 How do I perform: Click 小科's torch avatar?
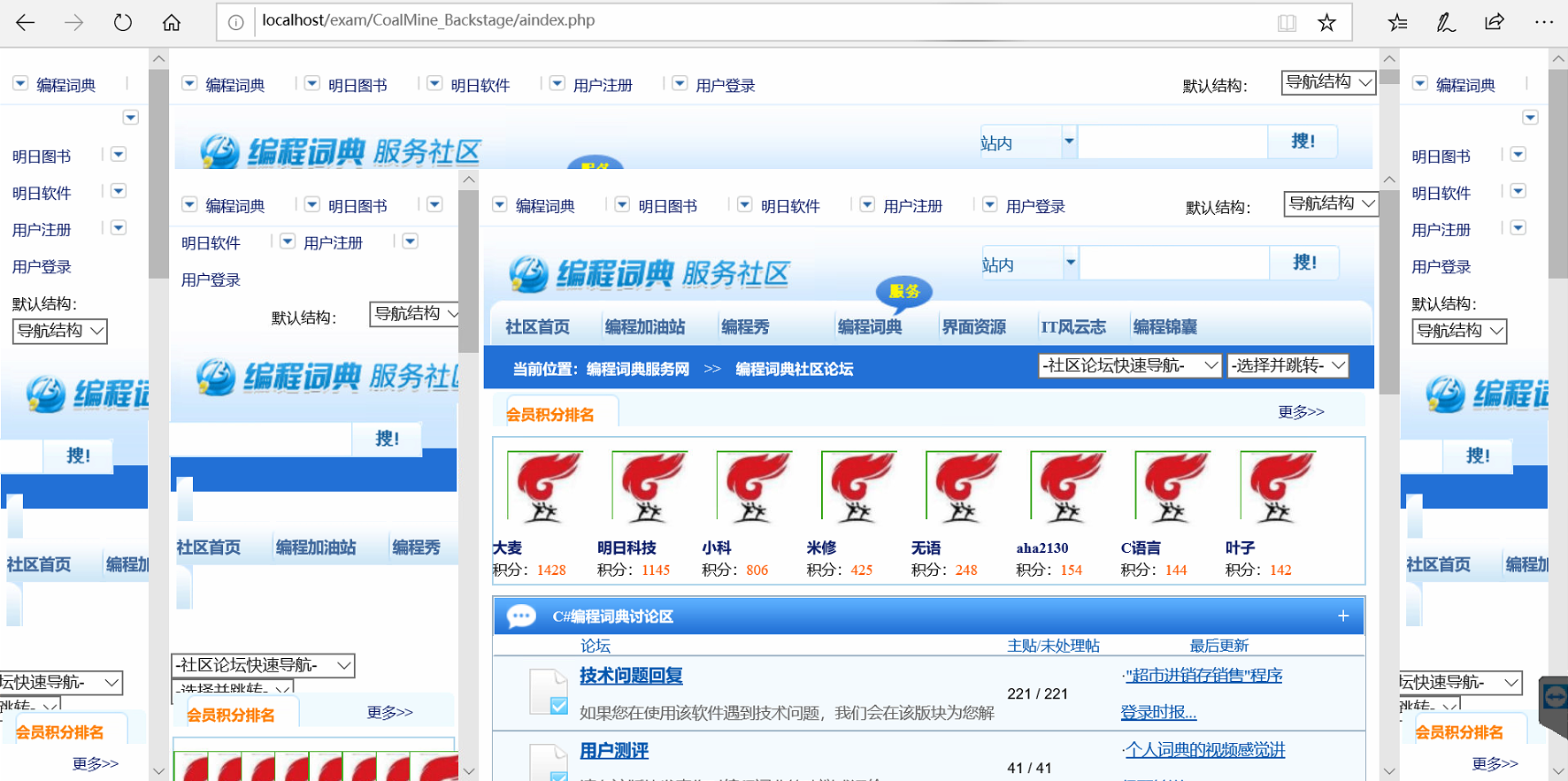click(754, 486)
